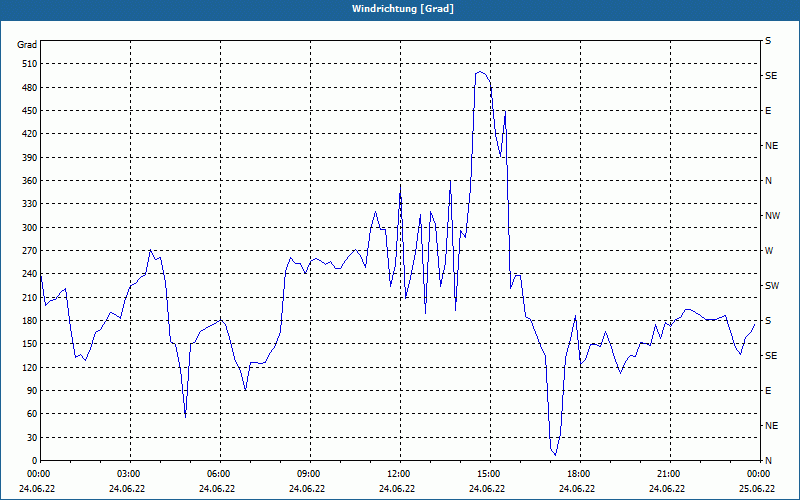Click the NE label between 420 and 390
This screenshot has height=500, width=800.
[x=771, y=146]
